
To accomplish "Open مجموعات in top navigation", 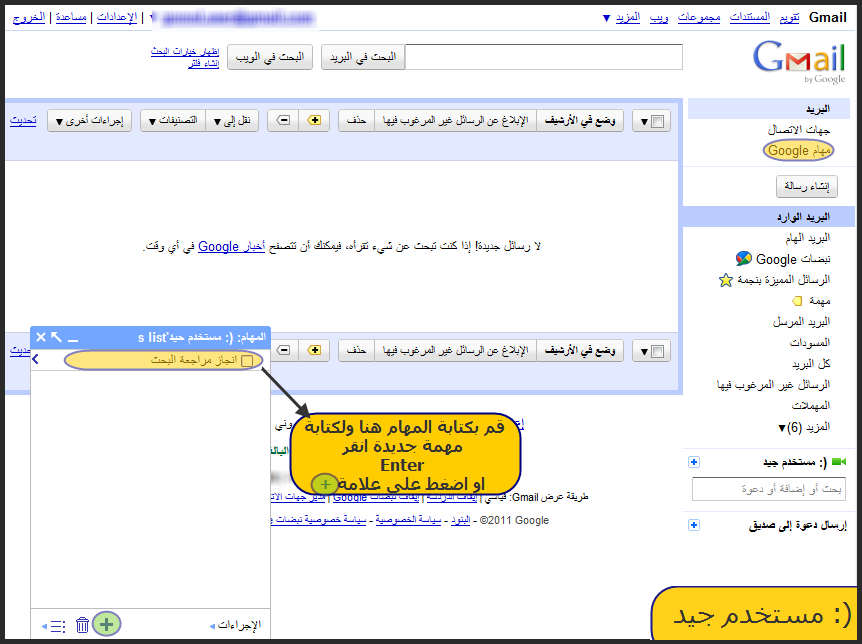I will 699,18.
